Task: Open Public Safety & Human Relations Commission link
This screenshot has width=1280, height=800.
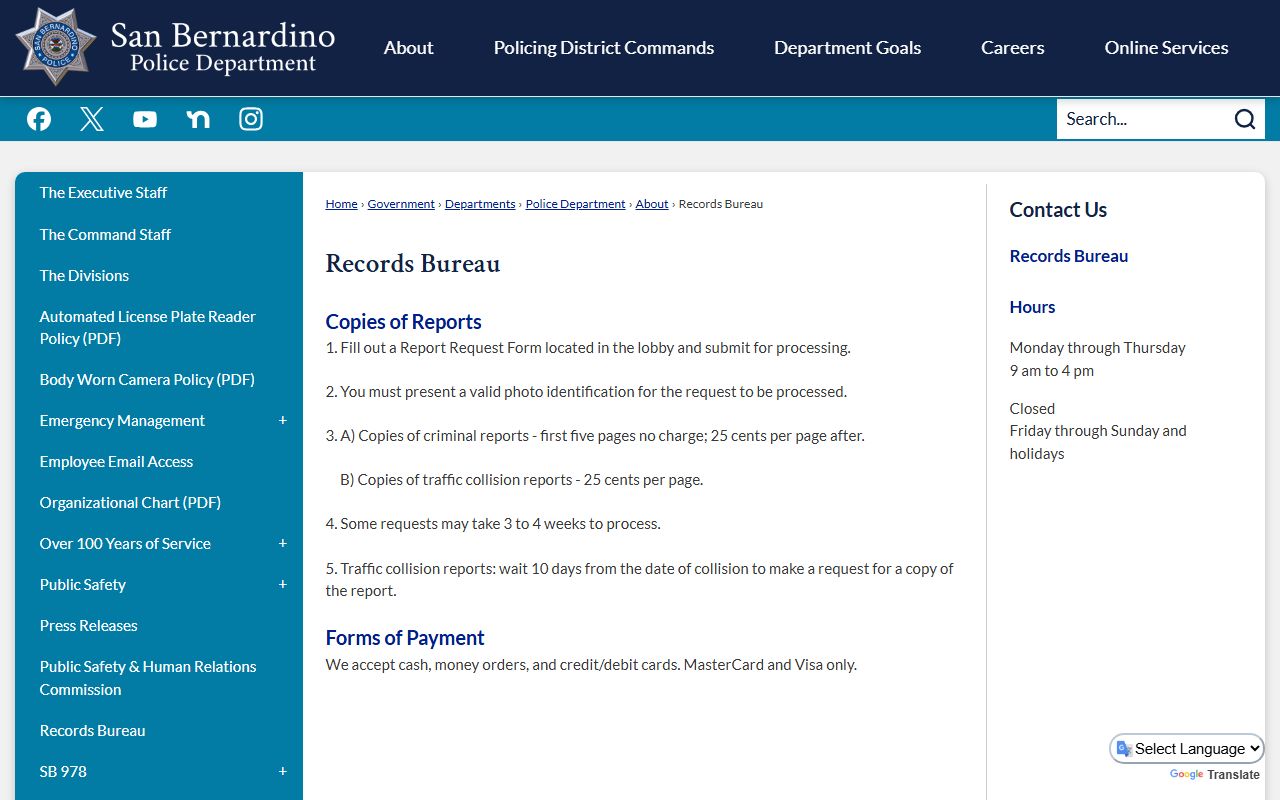Action: coord(148,678)
